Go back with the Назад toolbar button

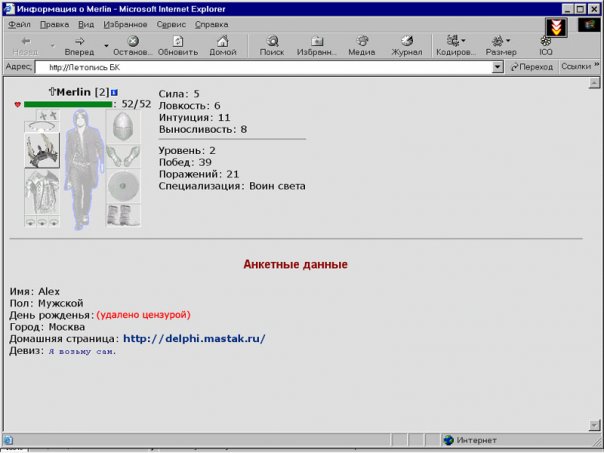pos(25,46)
